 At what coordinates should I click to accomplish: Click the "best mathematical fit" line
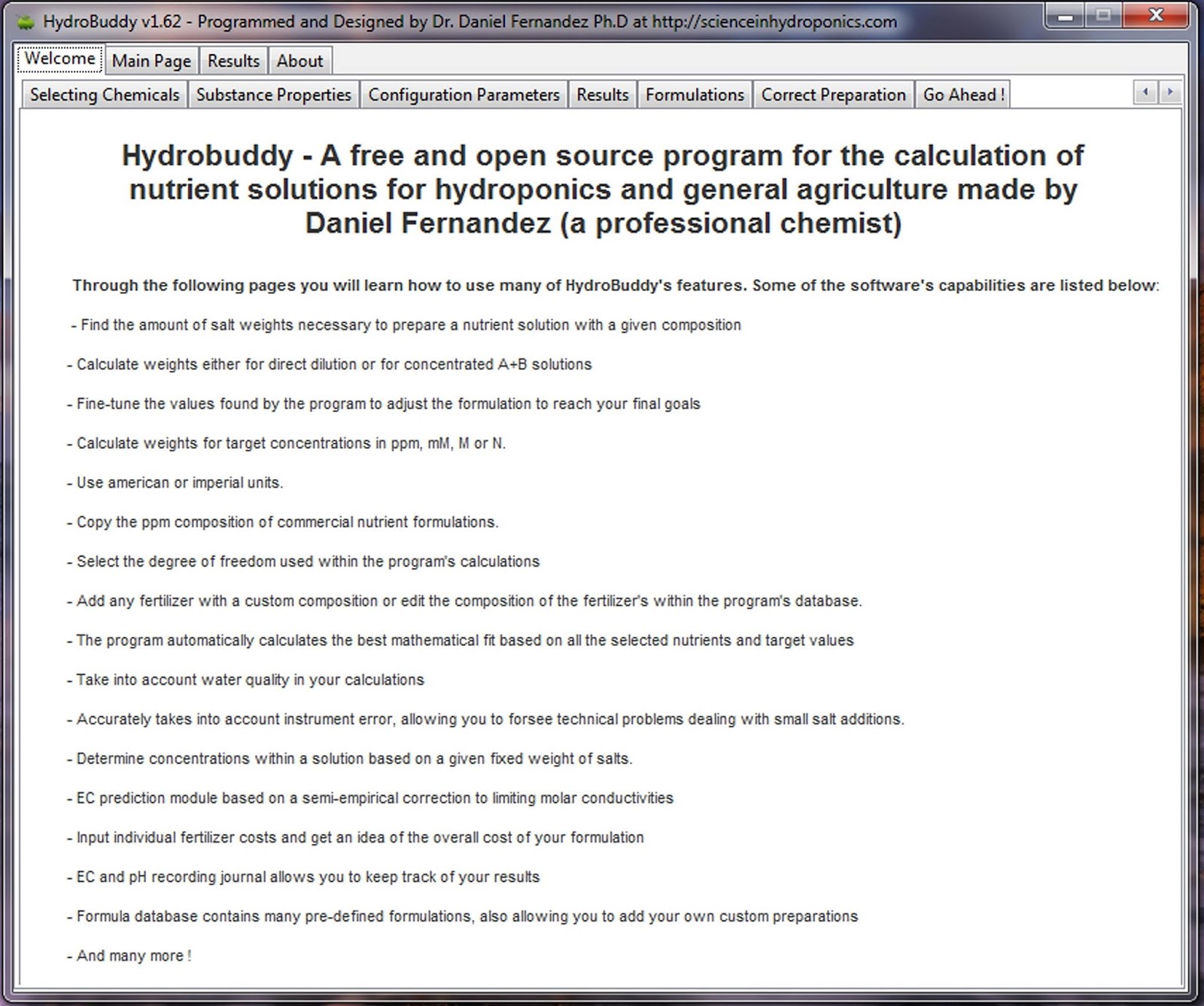coord(460,640)
